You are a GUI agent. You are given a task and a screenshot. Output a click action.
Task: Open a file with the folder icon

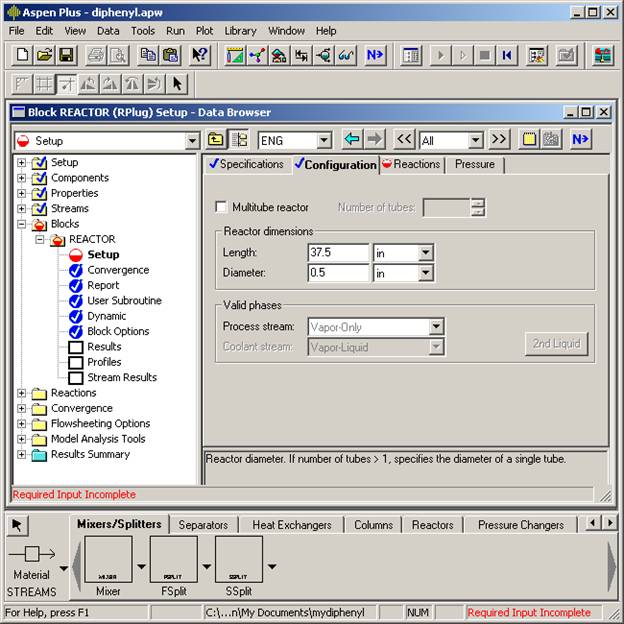pos(44,56)
